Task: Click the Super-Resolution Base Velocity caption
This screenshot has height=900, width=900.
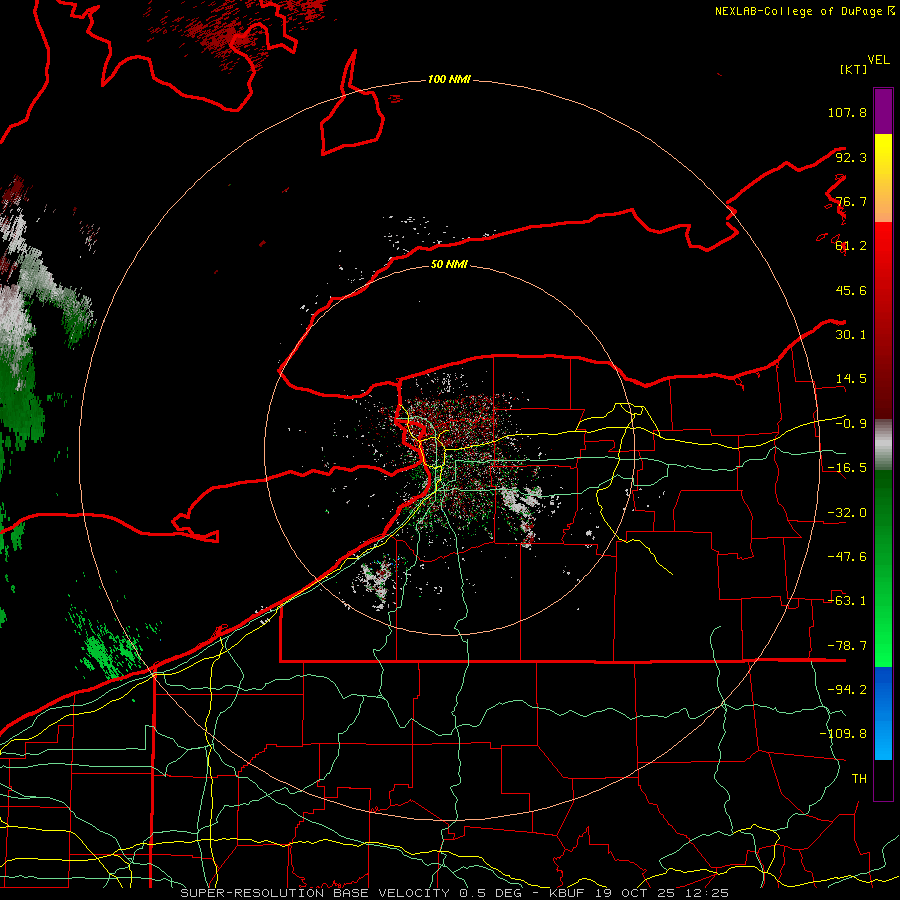Action: (455, 893)
